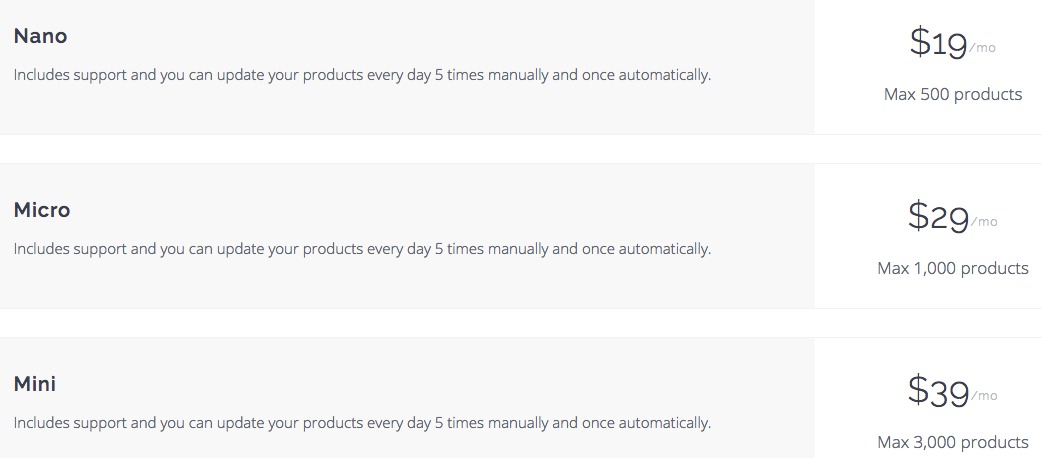Click the Nano plan description text
The height and width of the screenshot is (458, 1042).
pyautogui.click(x=362, y=75)
